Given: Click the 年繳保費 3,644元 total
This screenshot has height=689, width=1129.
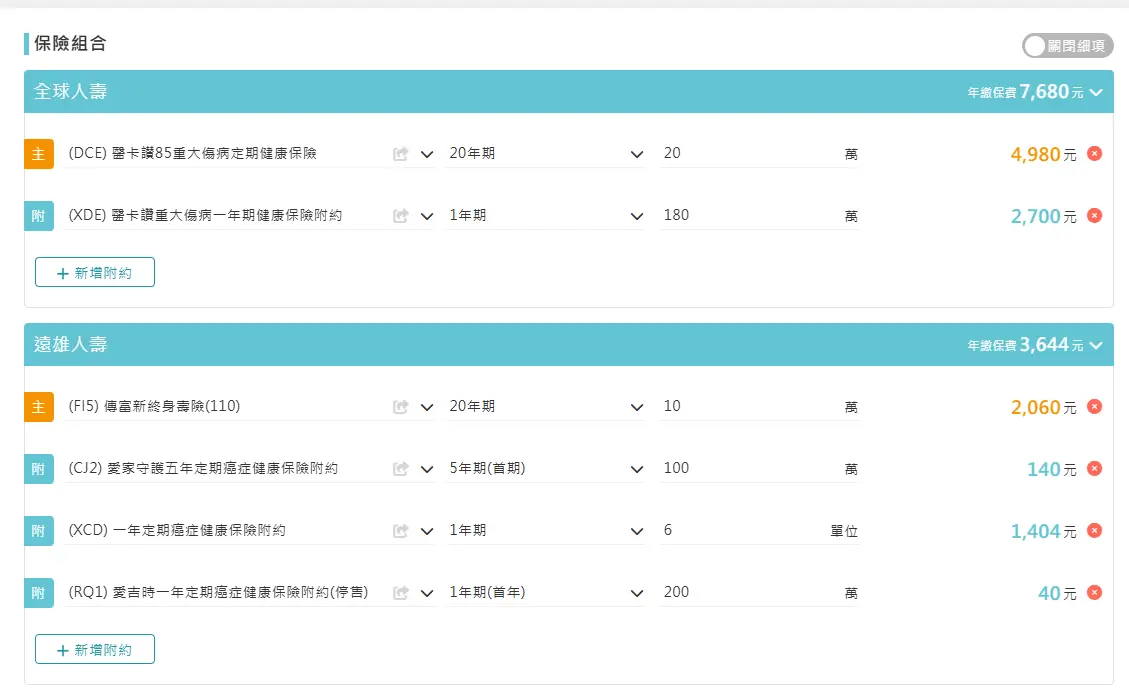Looking at the screenshot, I should point(1025,346).
